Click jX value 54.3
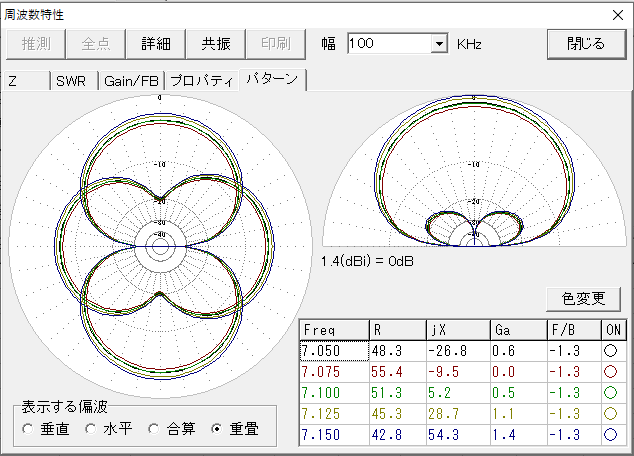 pos(458,435)
